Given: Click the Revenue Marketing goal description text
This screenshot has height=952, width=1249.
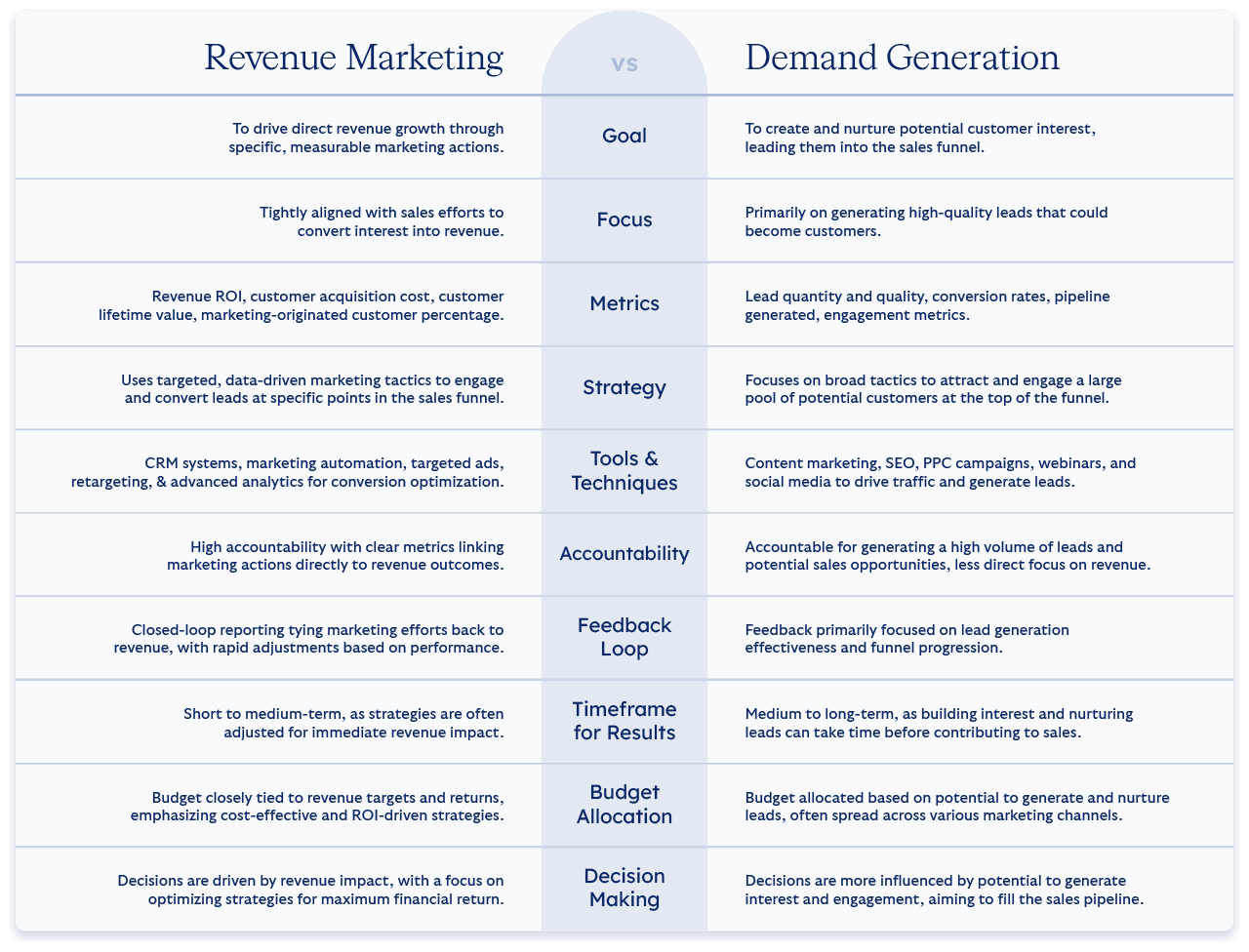Looking at the screenshot, I should tap(367, 138).
